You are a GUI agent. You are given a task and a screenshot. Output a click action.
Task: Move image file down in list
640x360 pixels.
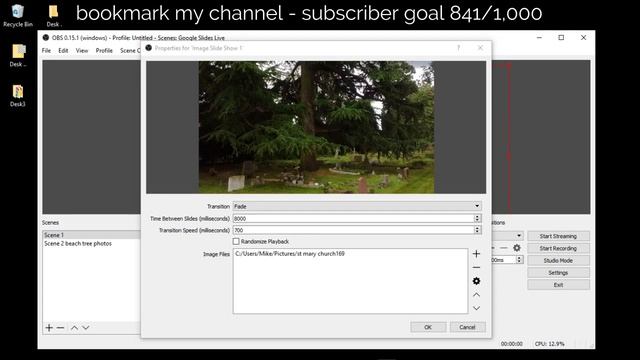coord(476,308)
